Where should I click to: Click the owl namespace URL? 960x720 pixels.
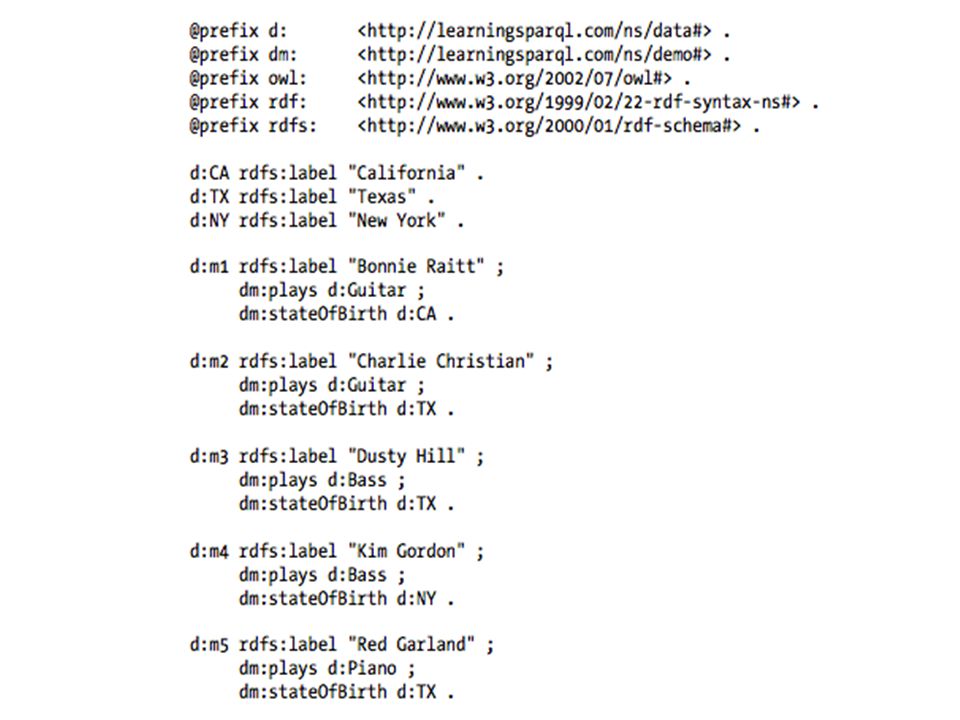click(515, 78)
